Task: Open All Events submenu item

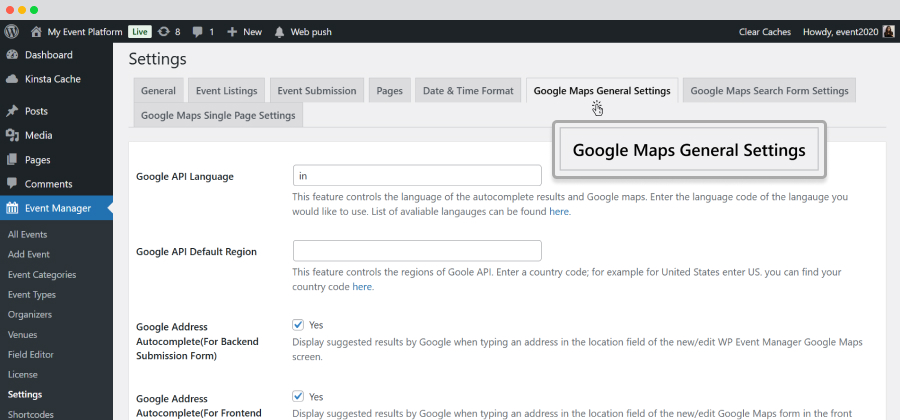Action: click(28, 234)
